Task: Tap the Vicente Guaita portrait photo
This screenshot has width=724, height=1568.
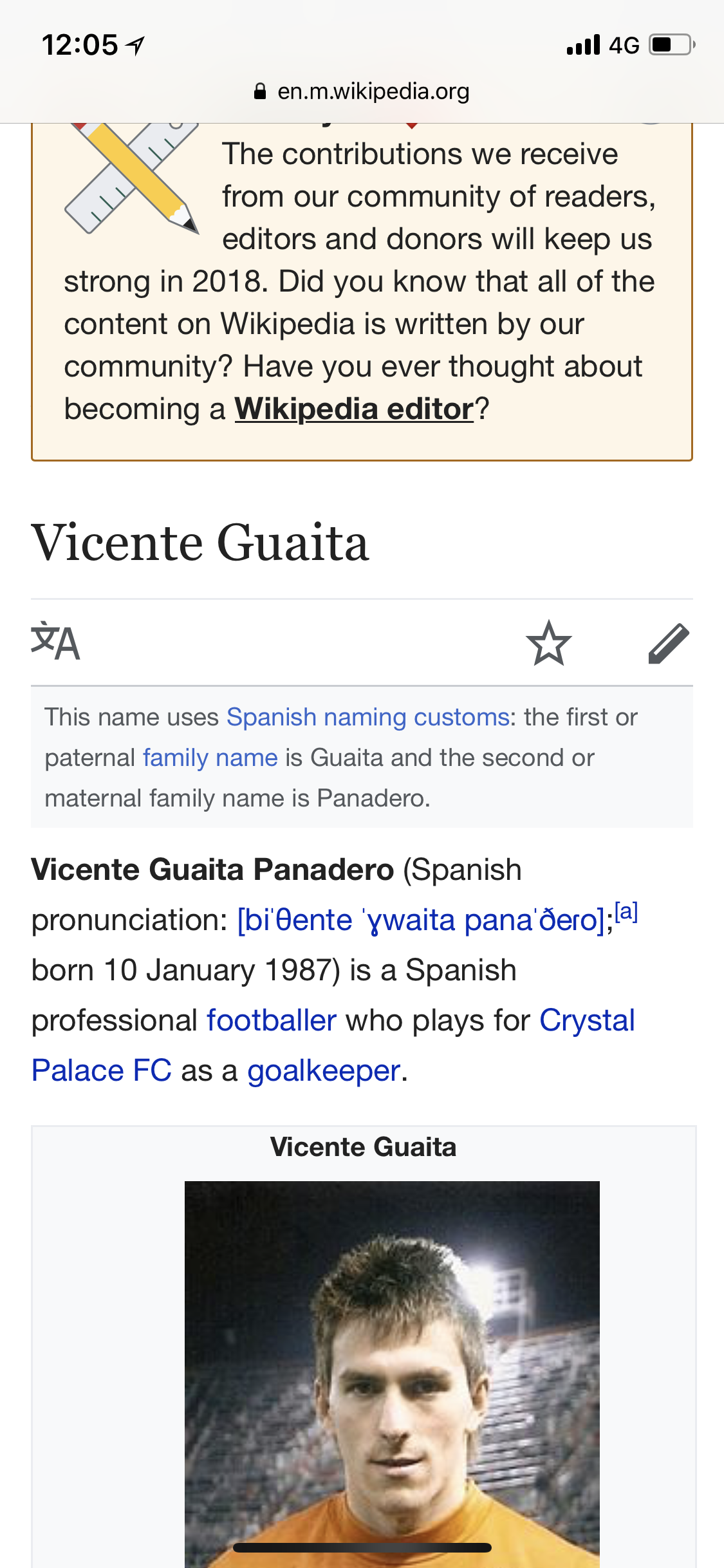Action: pyautogui.click(x=391, y=1371)
